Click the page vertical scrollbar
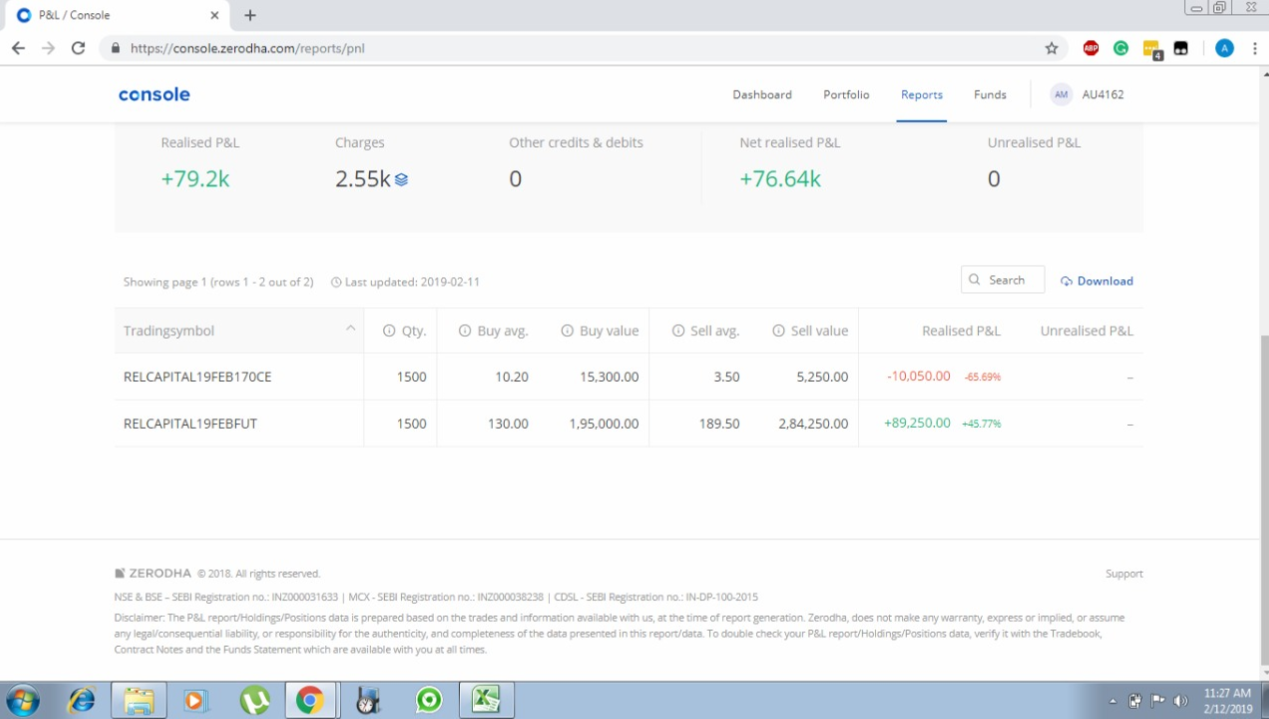1269x719 pixels. (1263, 505)
